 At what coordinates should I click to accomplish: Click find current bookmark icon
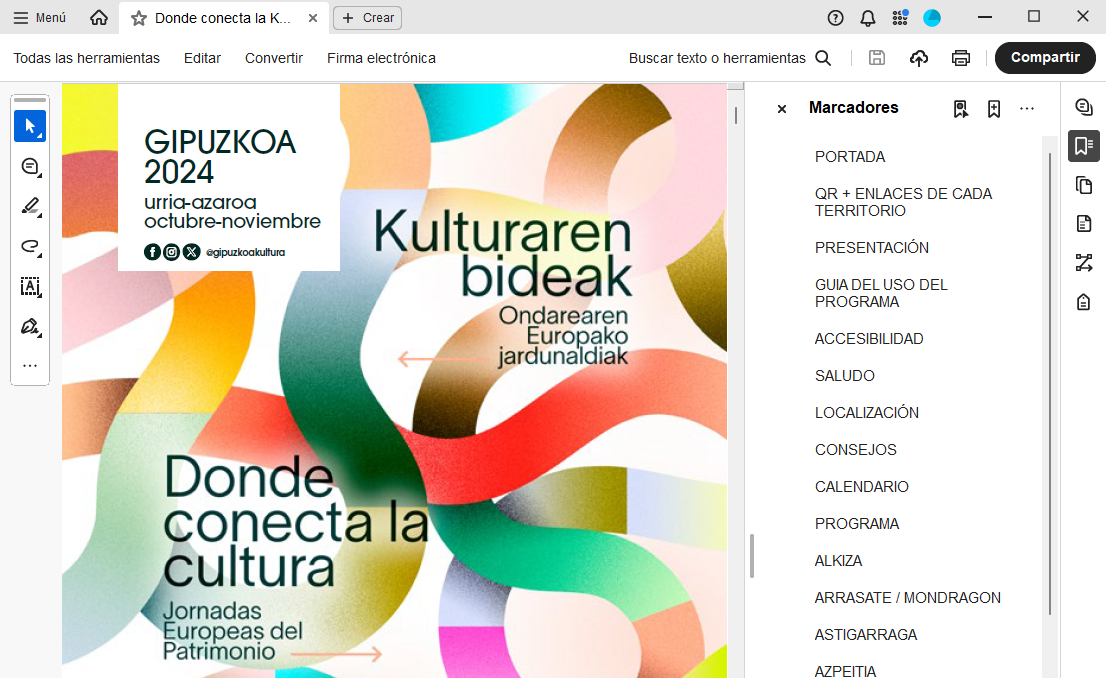[x=961, y=109]
